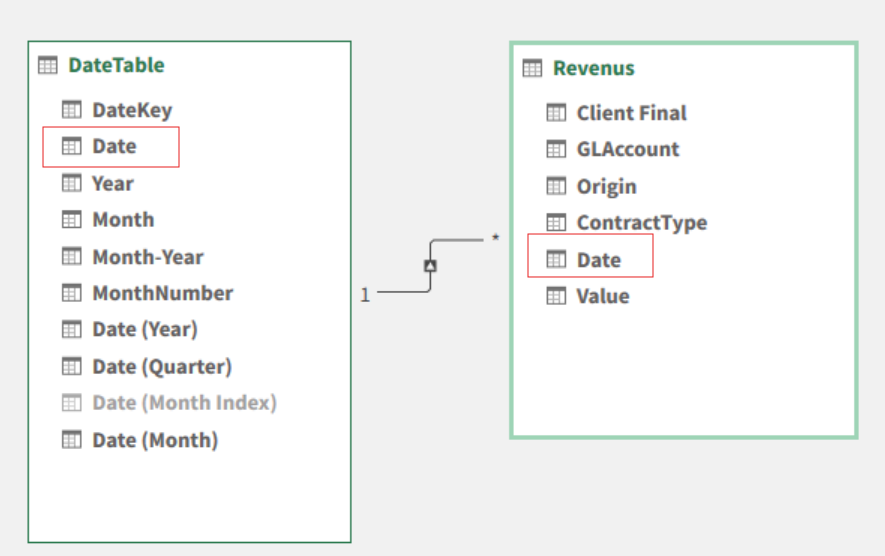
Task: Click the column icon beside Date (Month)
Action: point(72,440)
